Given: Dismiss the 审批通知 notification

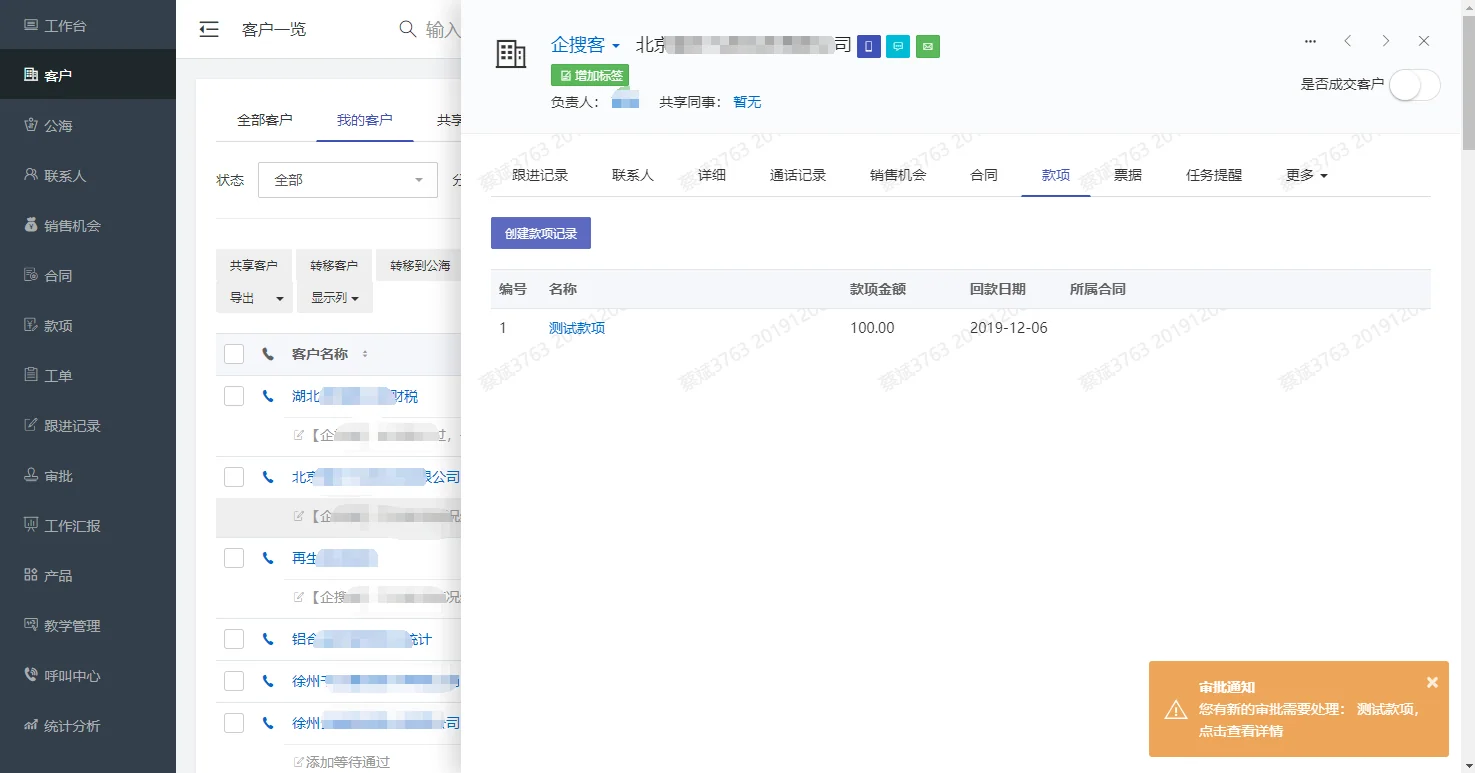Looking at the screenshot, I should tap(1432, 682).
